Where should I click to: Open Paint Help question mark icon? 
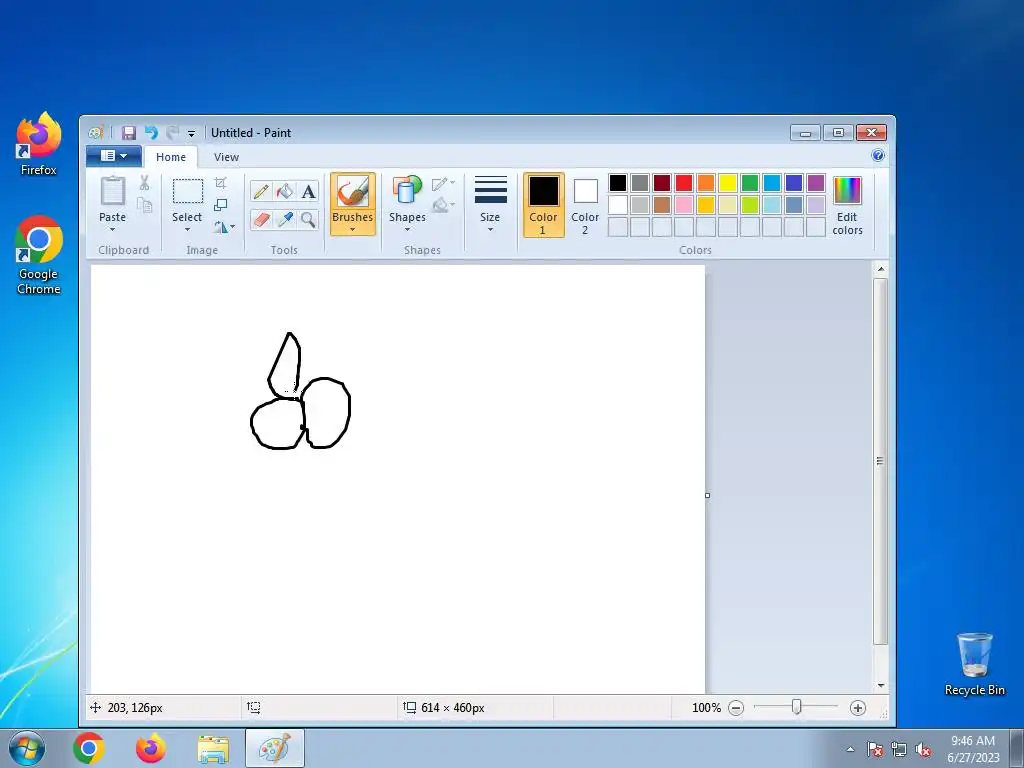[878, 155]
